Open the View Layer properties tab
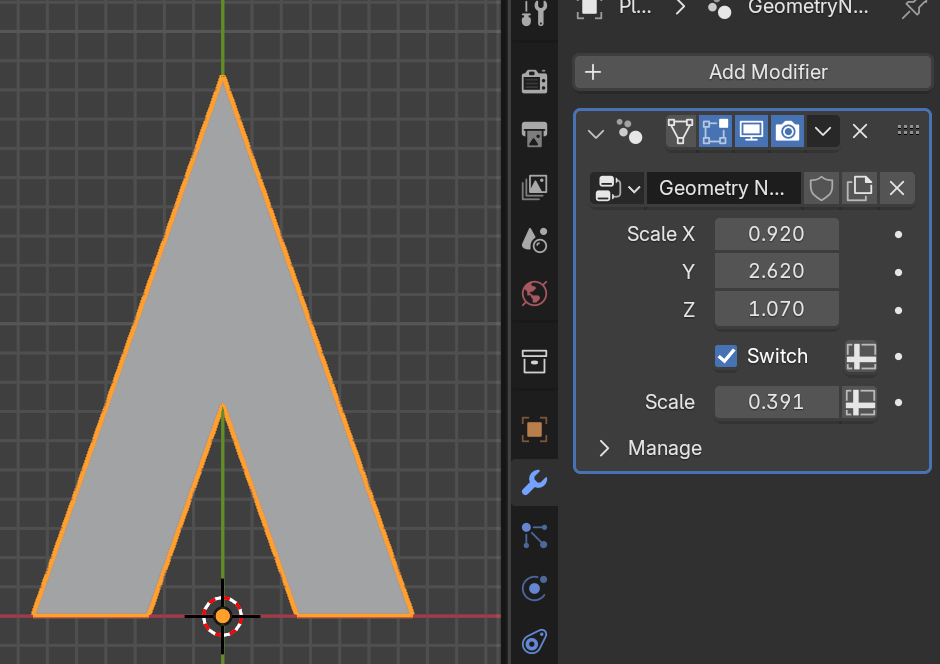 point(534,187)
